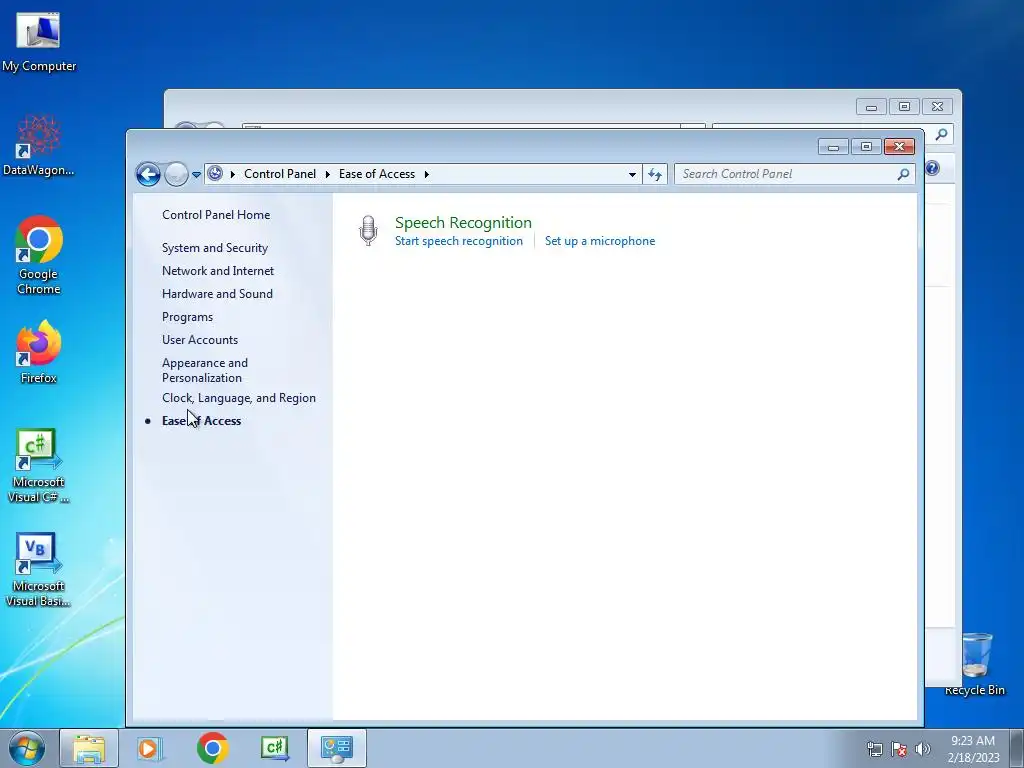
Task: Click the Speech Recognition microphone icon
Action: tap(368, 231)
